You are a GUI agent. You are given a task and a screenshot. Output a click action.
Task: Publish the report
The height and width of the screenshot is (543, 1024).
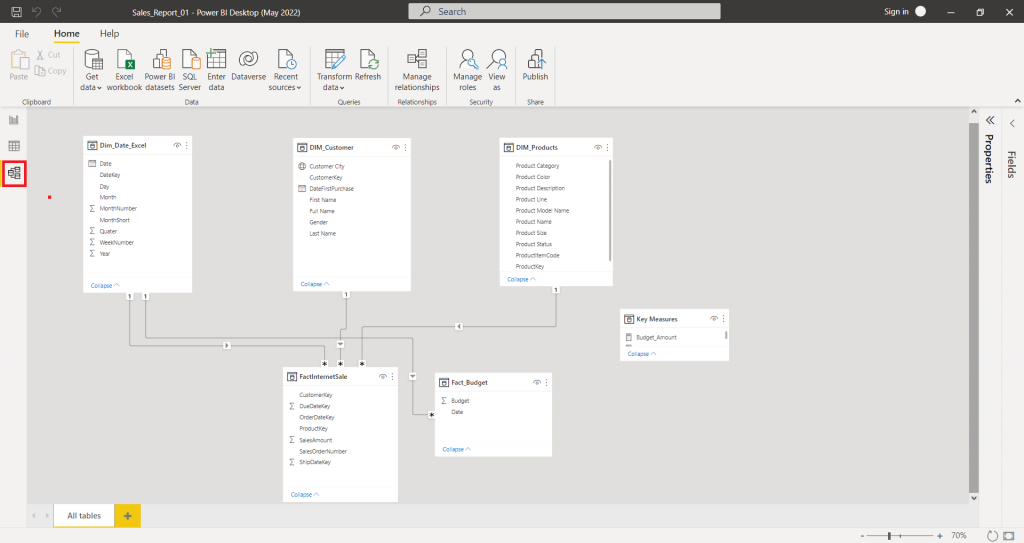pos(535,65)
